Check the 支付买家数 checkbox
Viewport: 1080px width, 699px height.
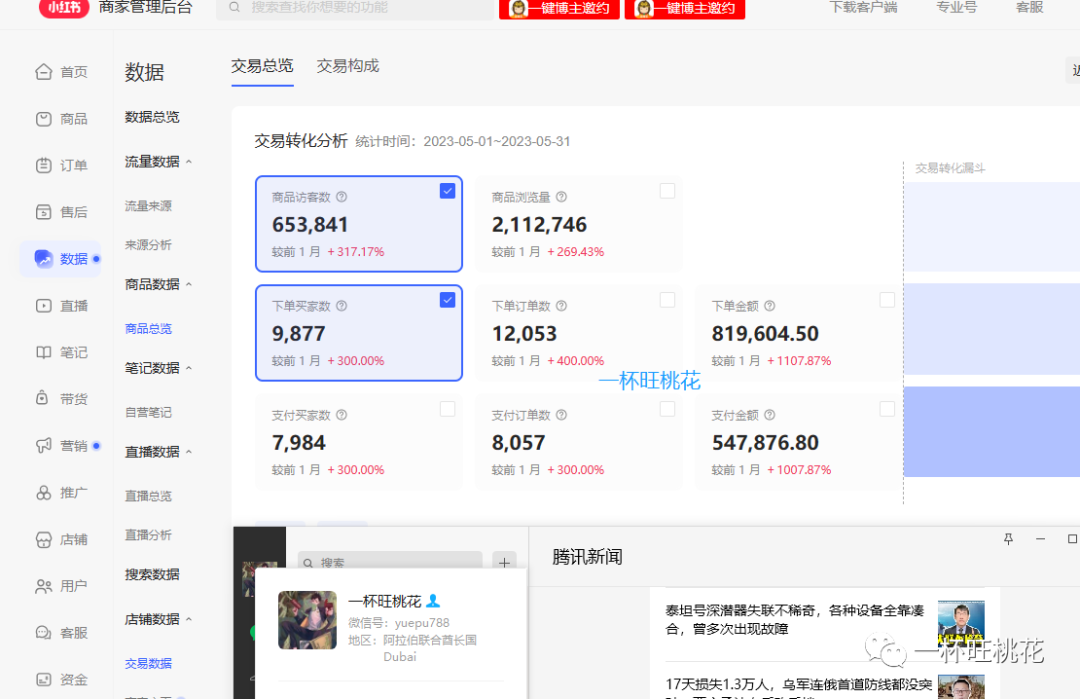(448, 409)
